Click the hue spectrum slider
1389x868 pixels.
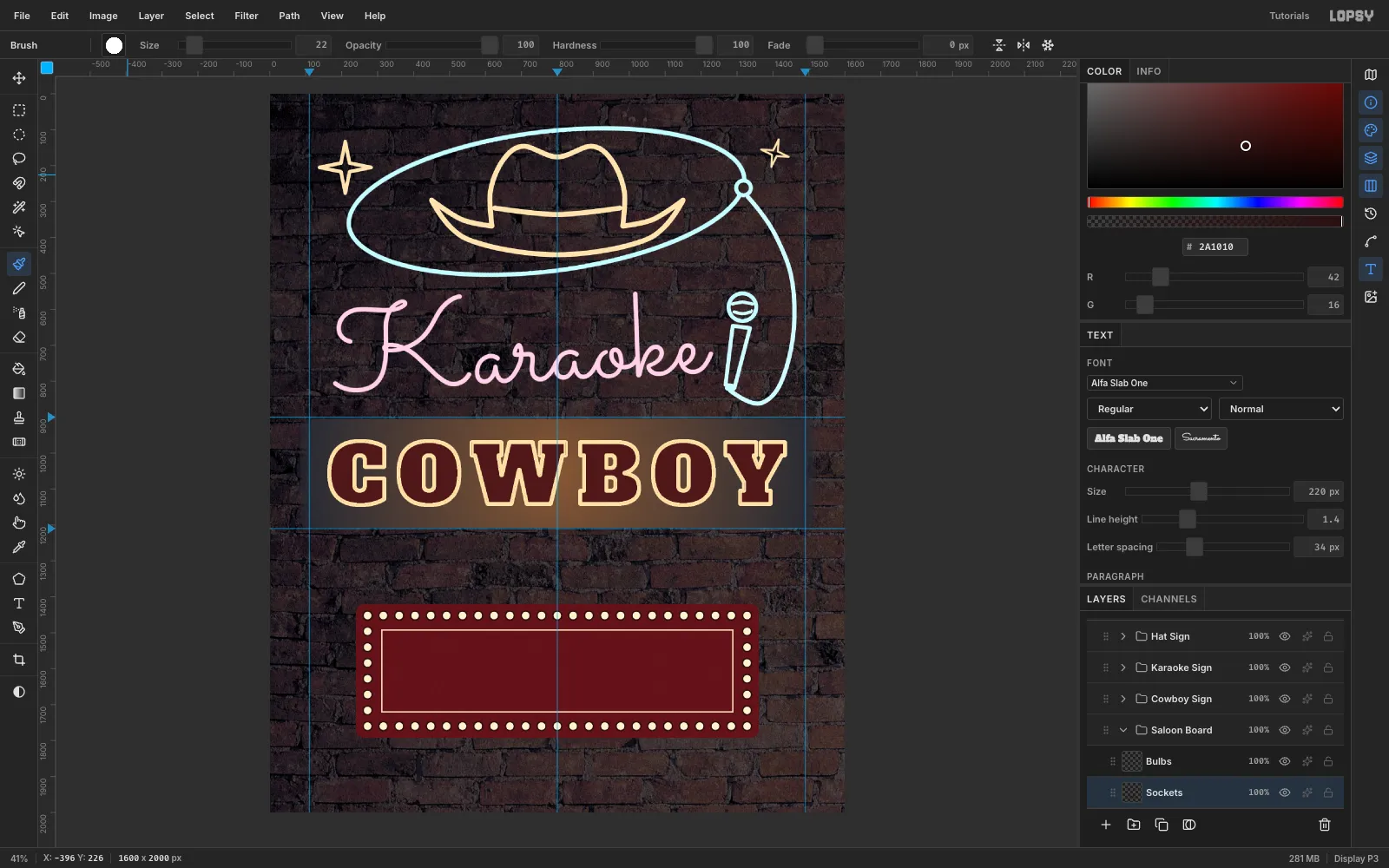(x=1215, y=202)
